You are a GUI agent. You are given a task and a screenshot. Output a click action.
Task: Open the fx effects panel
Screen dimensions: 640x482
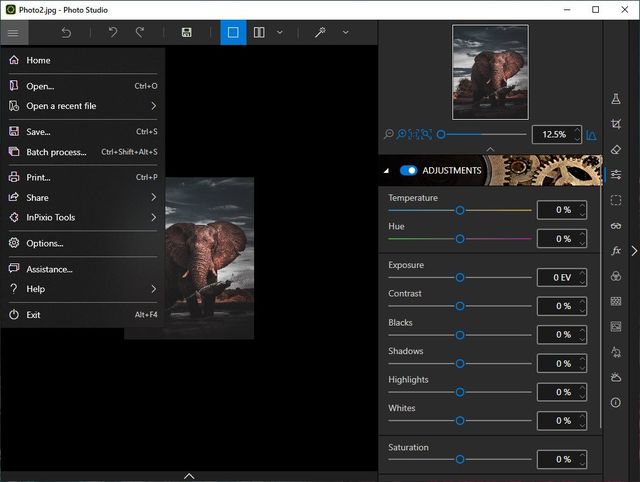(616, 251)
